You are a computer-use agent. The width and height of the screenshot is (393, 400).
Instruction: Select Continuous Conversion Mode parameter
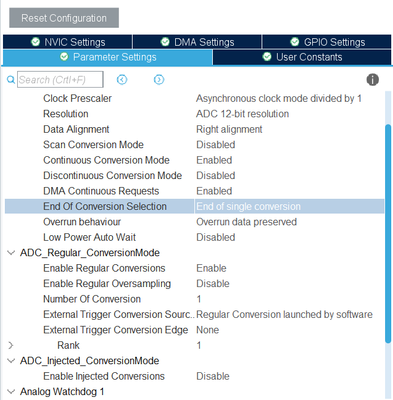106,160
